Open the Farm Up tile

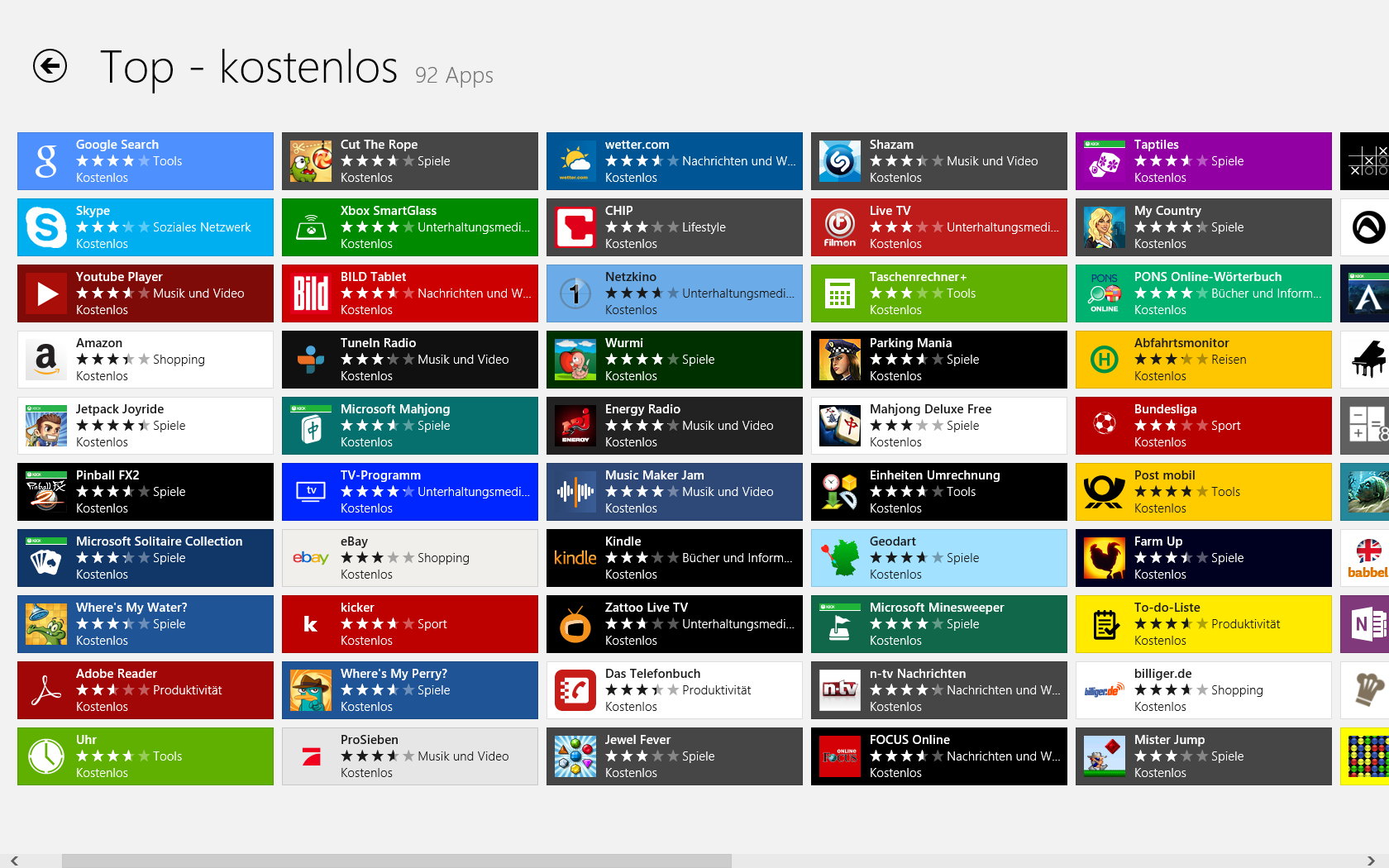(1204, 558)
